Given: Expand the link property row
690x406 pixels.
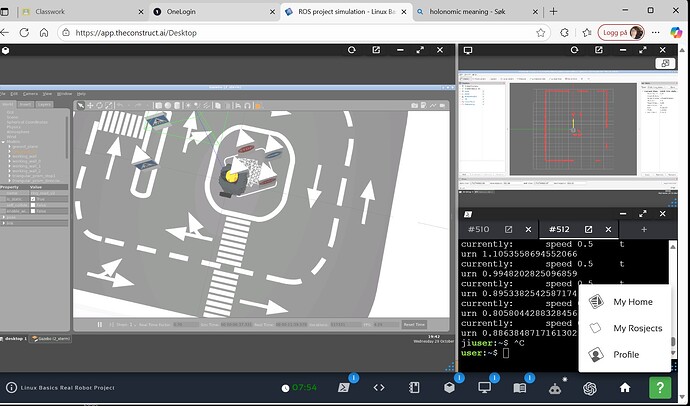Looking at the screenshot, I should (4, 223).
